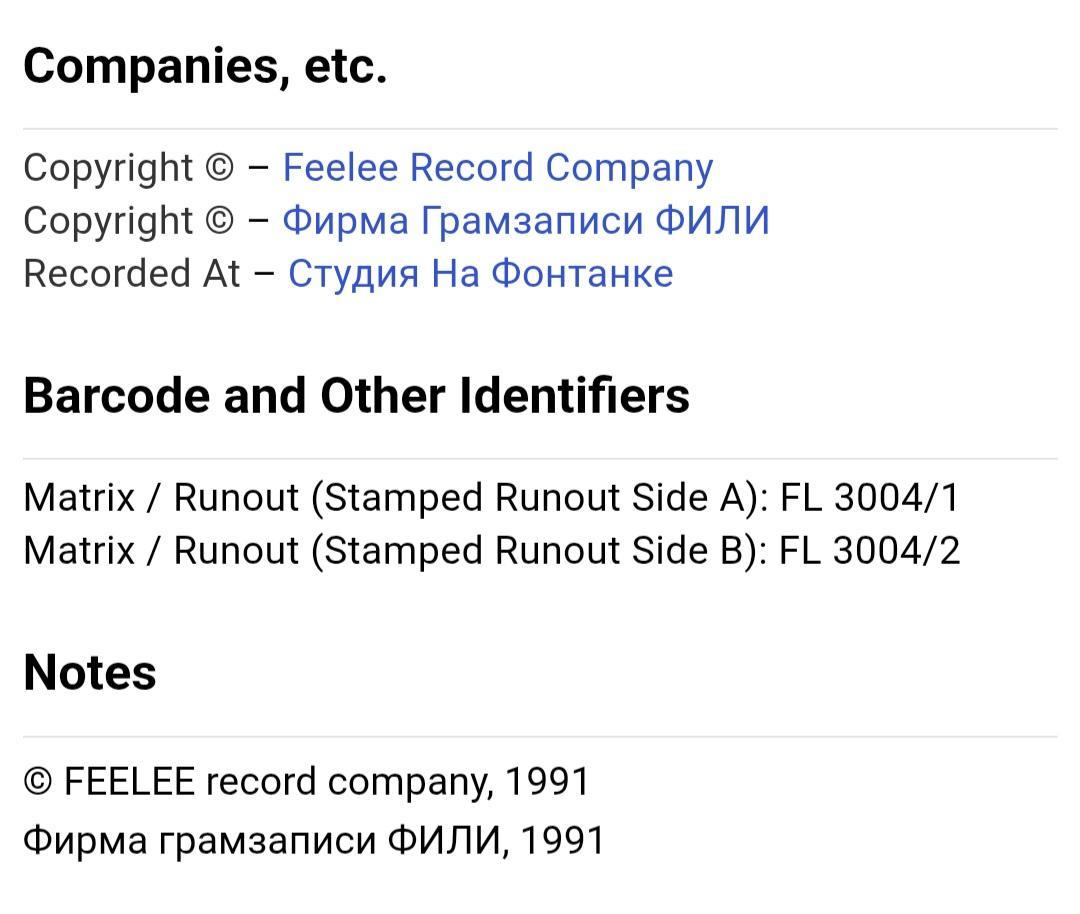This screenshot has width=1080, height=914.
Task: Click the Companies, etc. section heading
Action: pyautogui.click(x=205, y=66)
